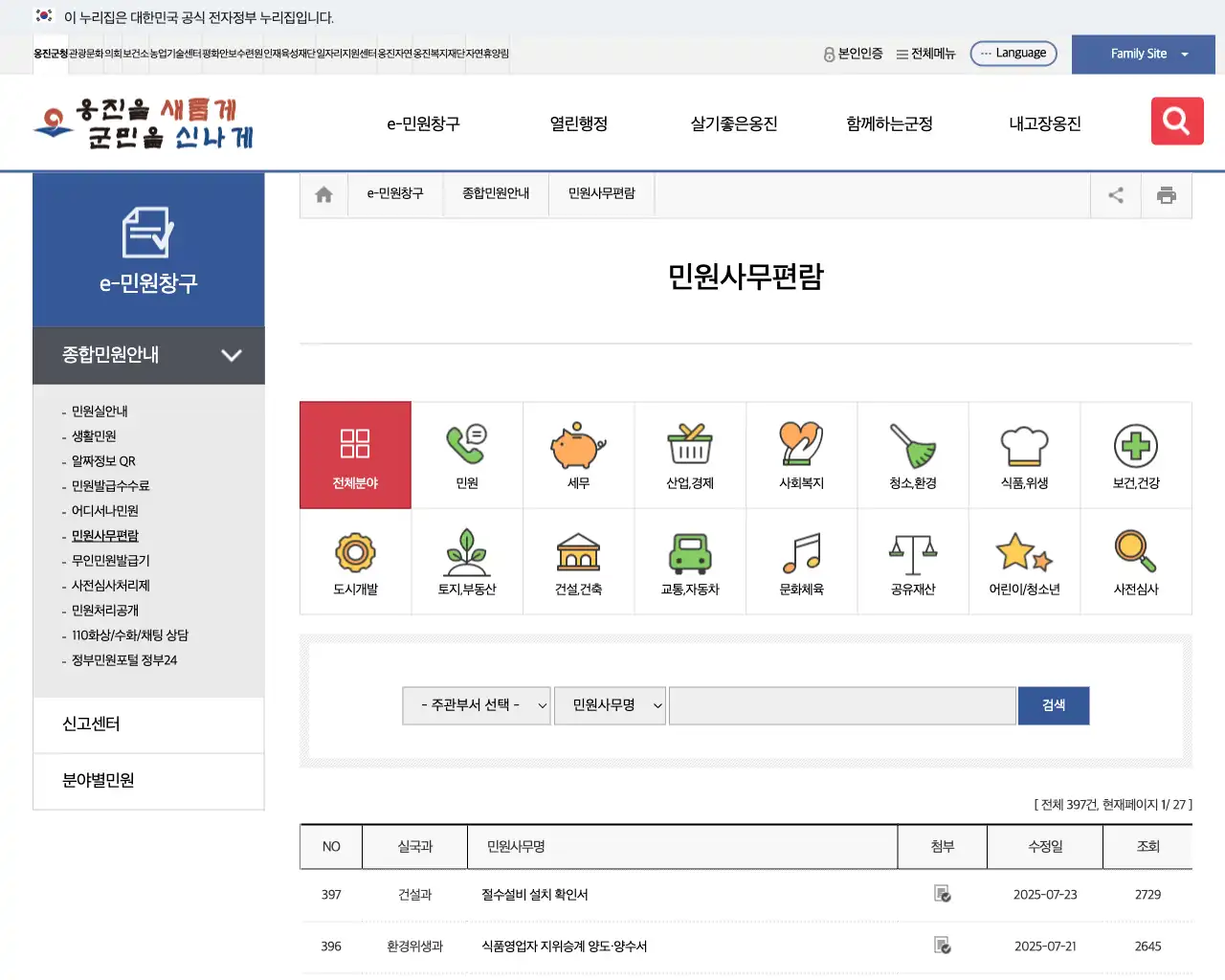Open the 주관부서 선택 dropdown

coord(476,705)
